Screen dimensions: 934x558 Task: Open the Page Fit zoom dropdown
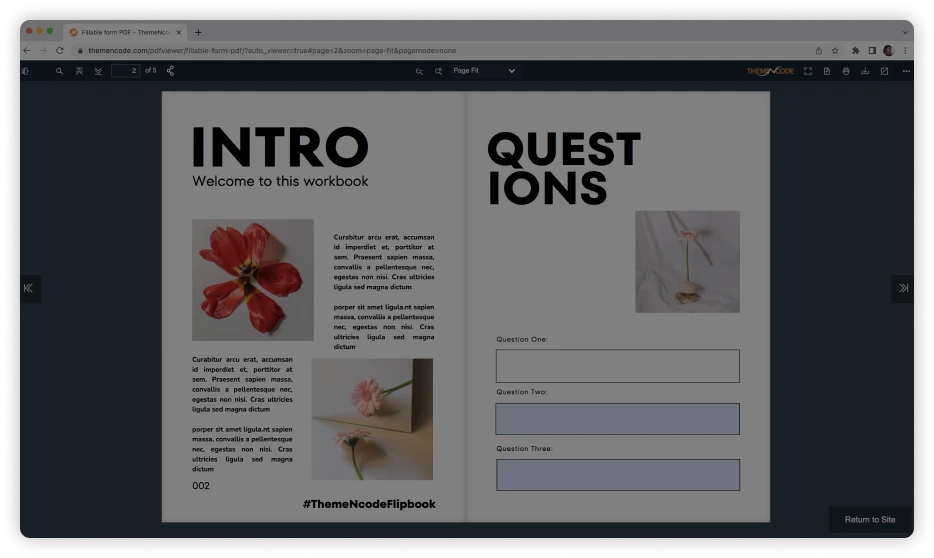484,71
